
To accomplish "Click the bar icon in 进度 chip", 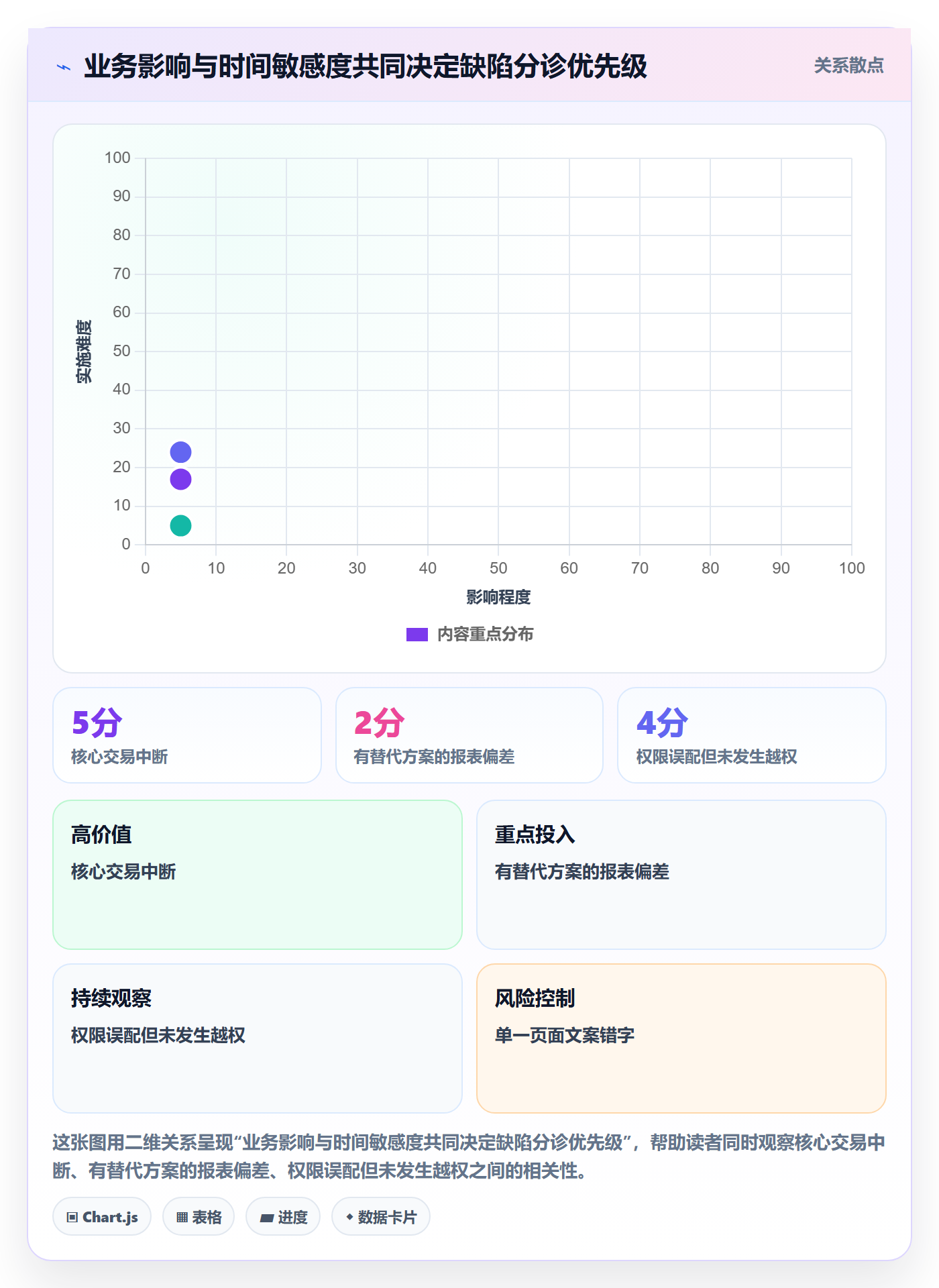I will coord(267,1218).
